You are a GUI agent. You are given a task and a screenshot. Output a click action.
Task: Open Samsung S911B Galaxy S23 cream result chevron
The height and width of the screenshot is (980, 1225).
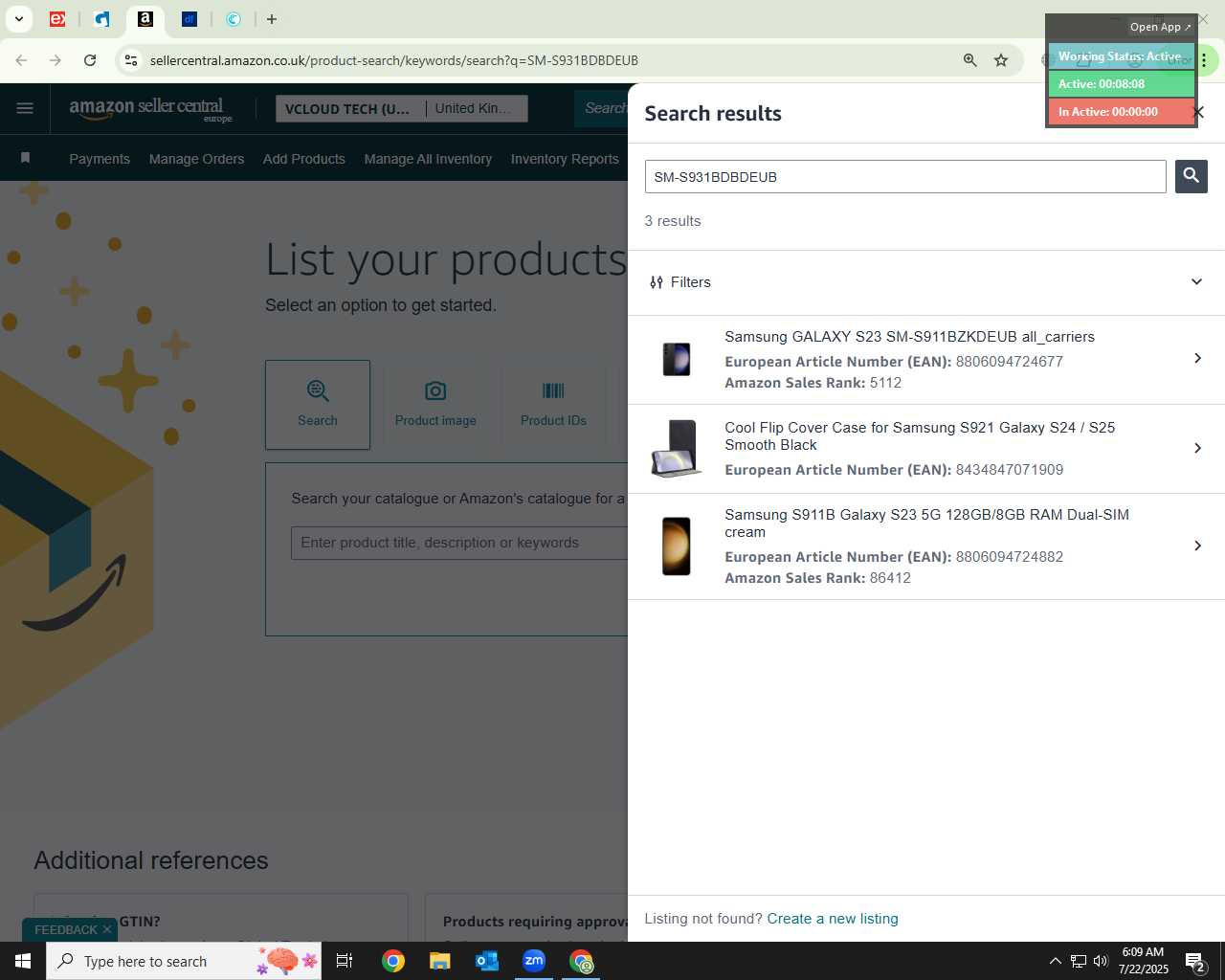tap(1197, 546)
